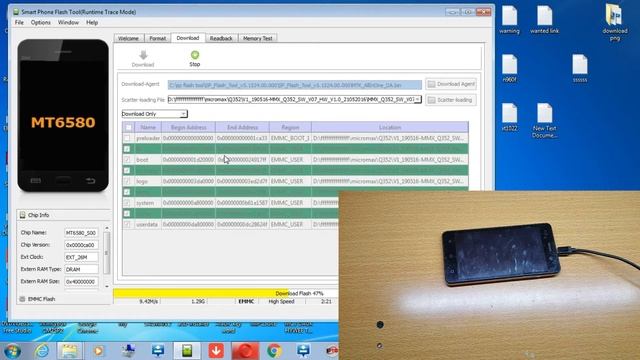Click the Smart Phone Flash Tool taskbar icon
Image resolution: width=640 pixels, height=360 pixels.
click(187, 351)
